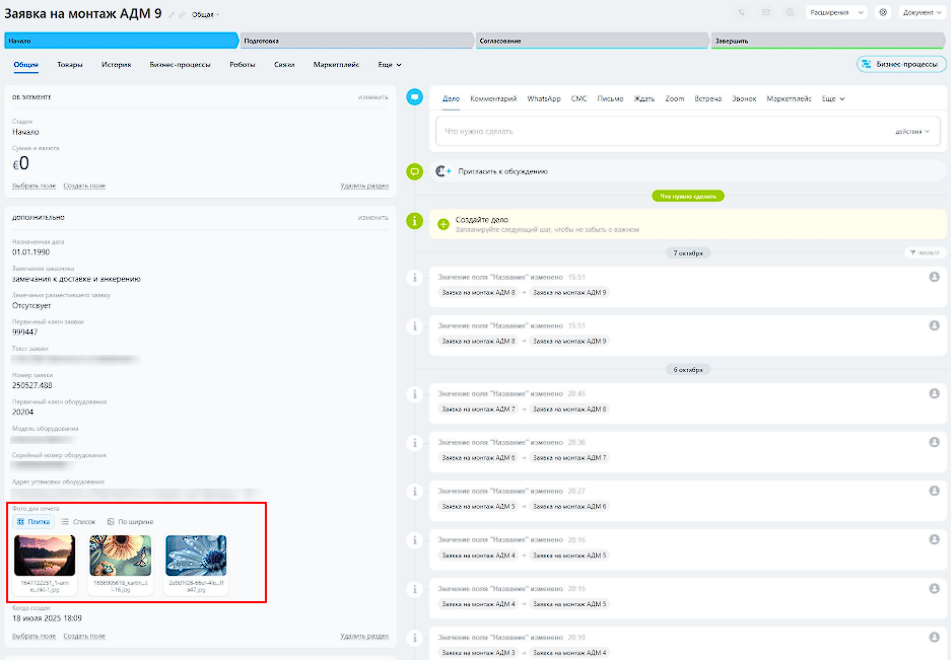Image resolution: width=951 pixels, height=660 pixels.
Task: Switch photo view to Список
Action: [79, 522]
